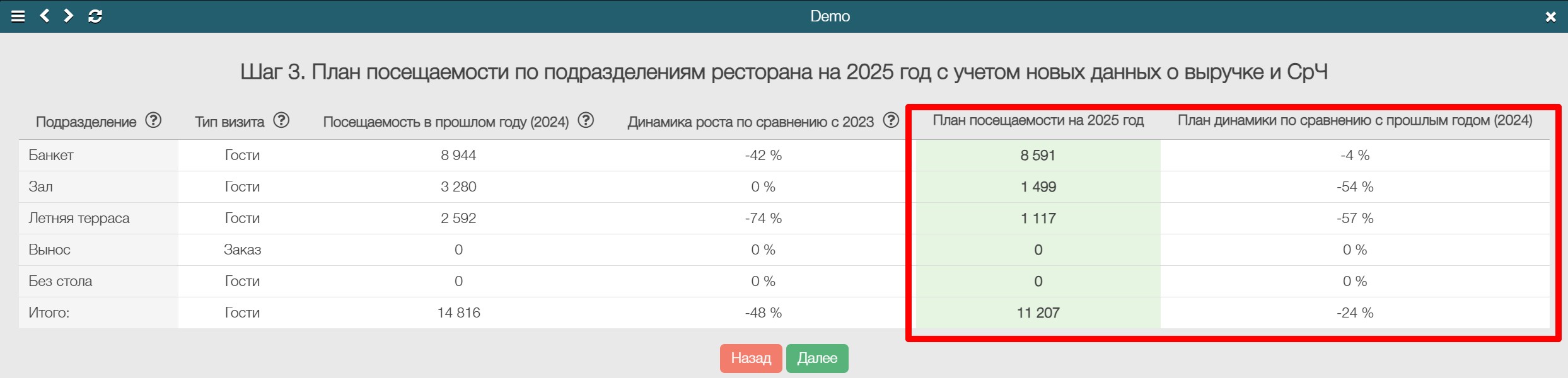Edit the Банкет plan value 8 591
The width and height of the screenshot is (1568, 378).
pos(1038,156)
